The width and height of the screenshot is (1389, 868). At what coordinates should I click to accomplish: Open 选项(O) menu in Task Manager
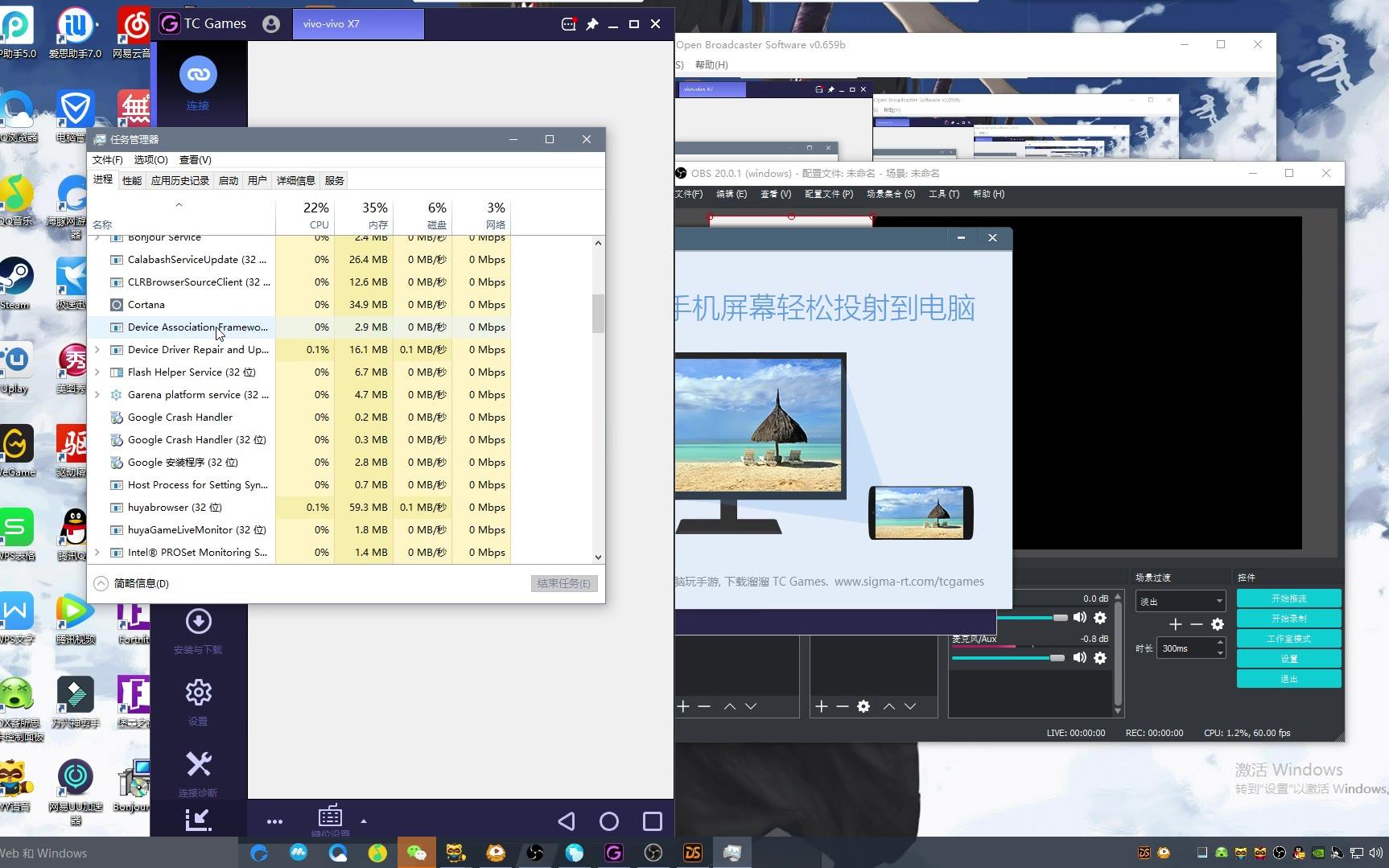click(x=150, y=160)
